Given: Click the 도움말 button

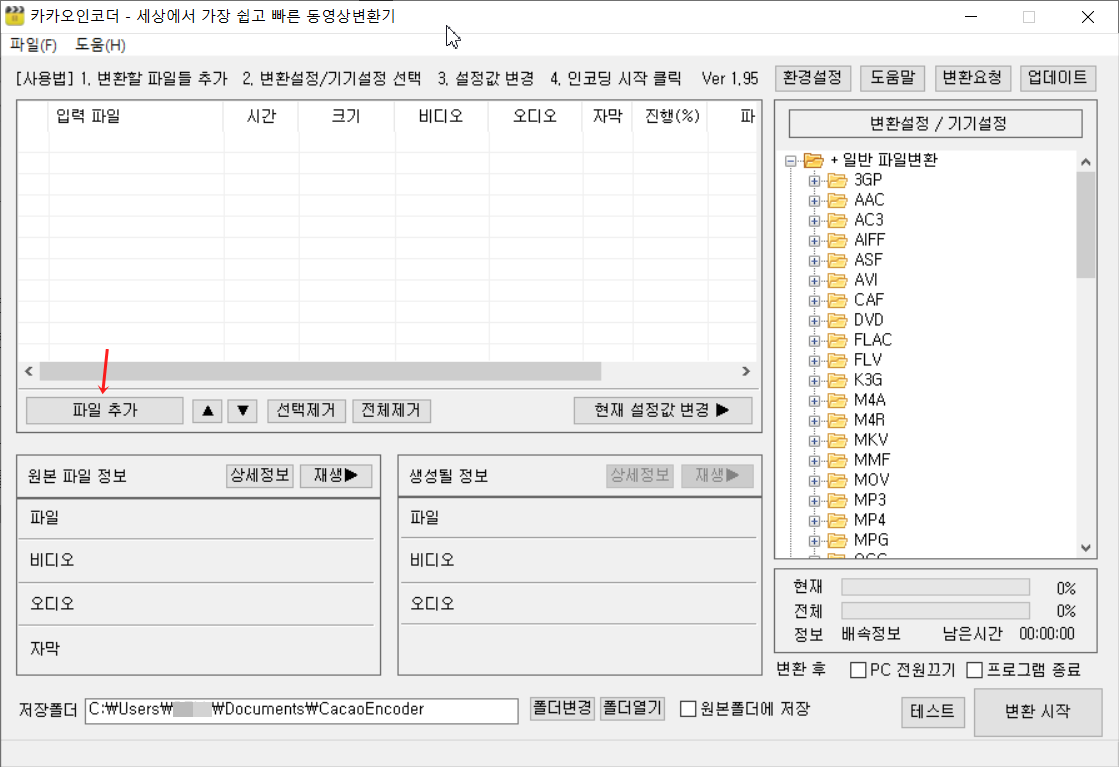Looking at the screenshot, I should point(892,78).
